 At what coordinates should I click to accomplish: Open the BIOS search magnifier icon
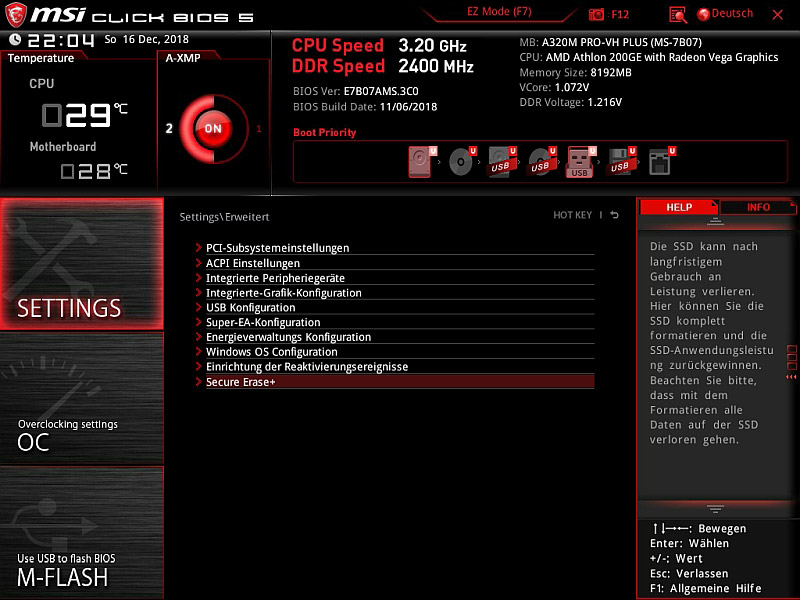[x=678, y=15]
